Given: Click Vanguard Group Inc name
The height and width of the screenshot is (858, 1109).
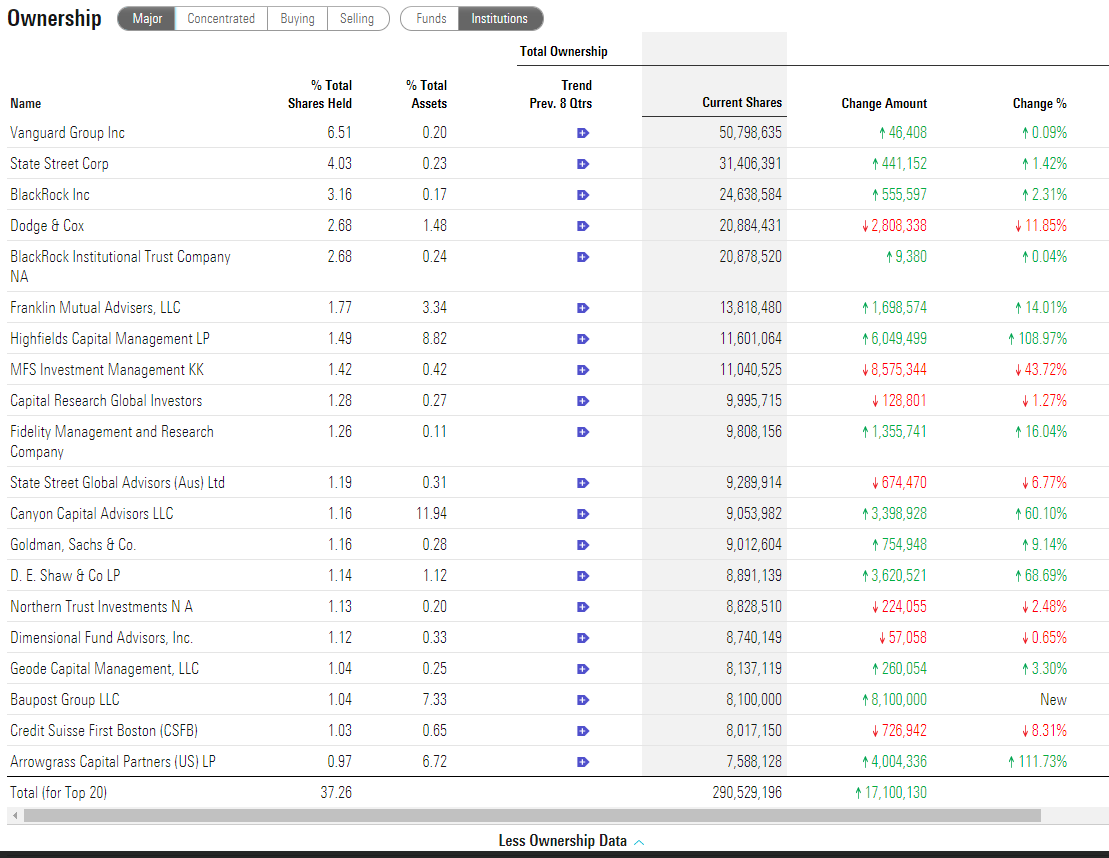Looking at the screenshot, I should pyautogui.click(x=67, y=133).
